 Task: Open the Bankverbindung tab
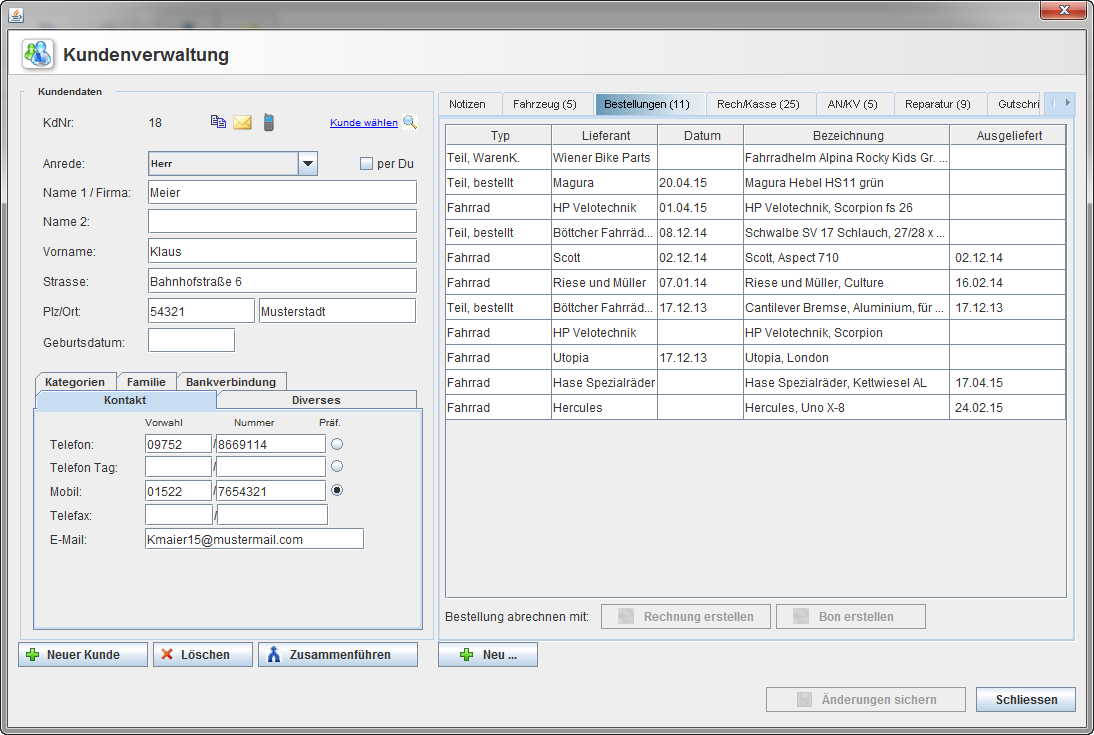232,382
